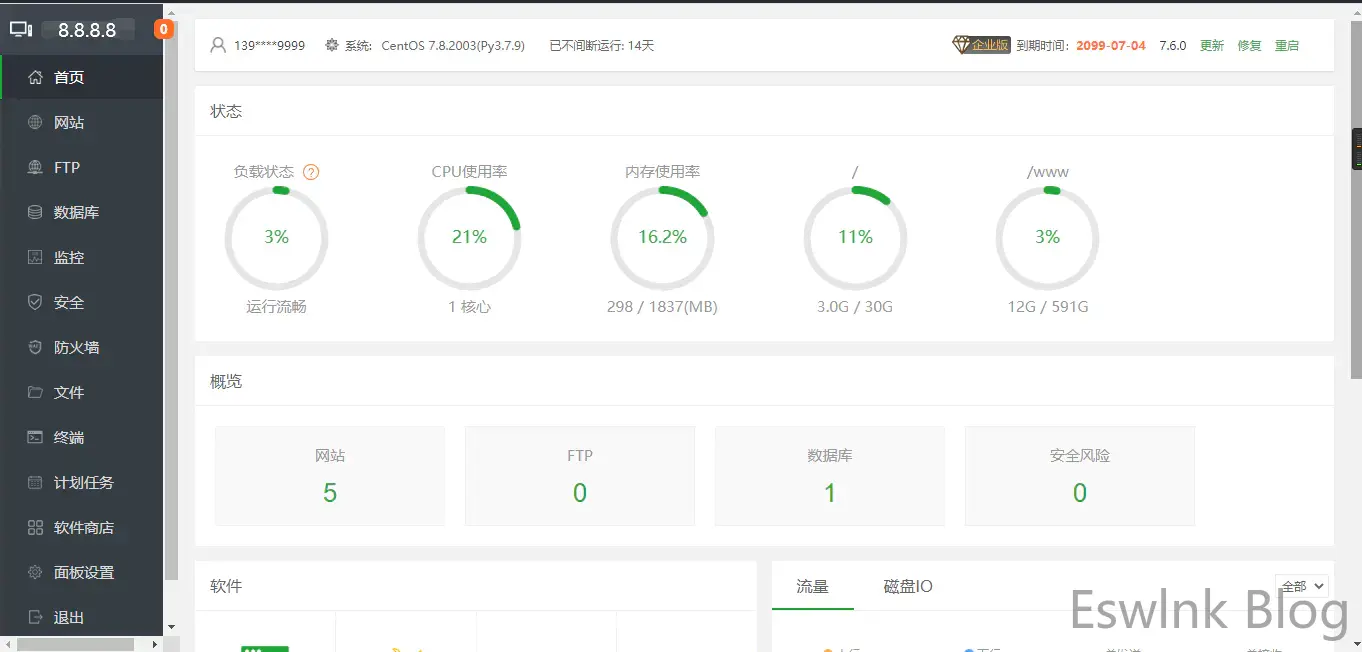Open the 全部 dropdown in traffic panel
The image size is (1362, 652).
coord(1301,586)
